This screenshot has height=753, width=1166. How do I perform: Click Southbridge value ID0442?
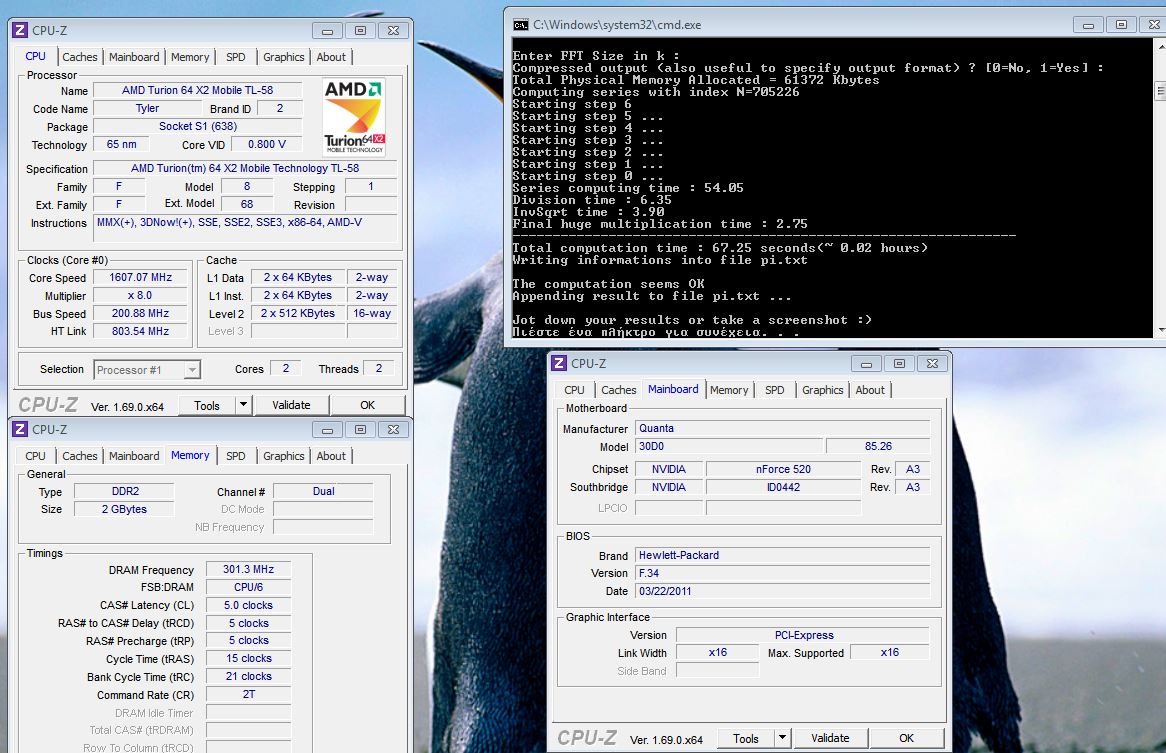pos(783,488)
